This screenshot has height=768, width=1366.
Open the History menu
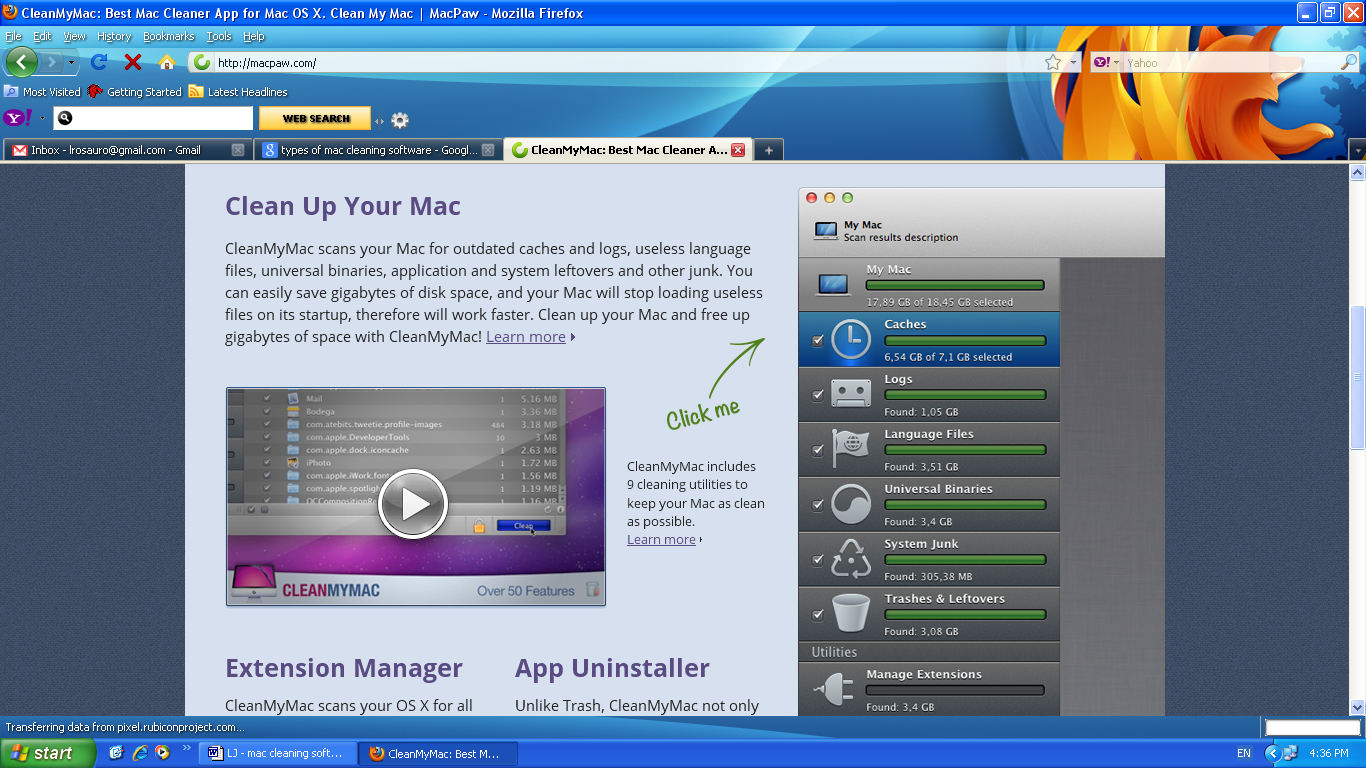tap(114, 36)
